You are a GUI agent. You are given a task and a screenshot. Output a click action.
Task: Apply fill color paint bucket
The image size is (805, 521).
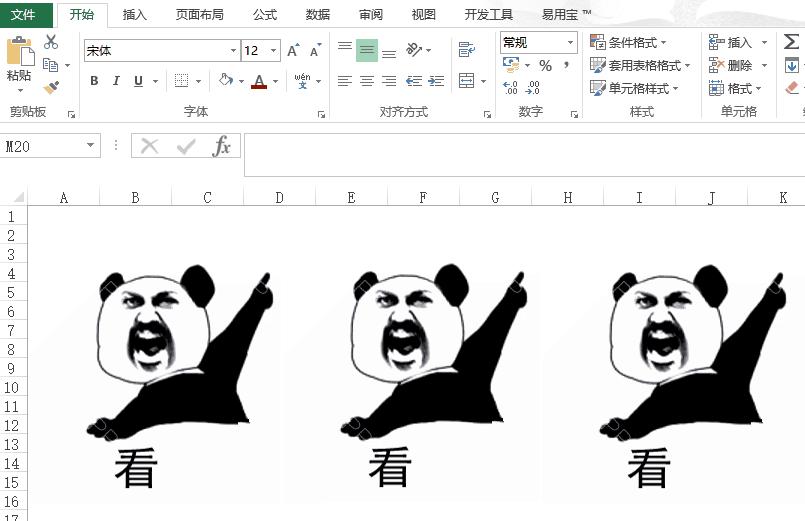[x=225, y=80]
